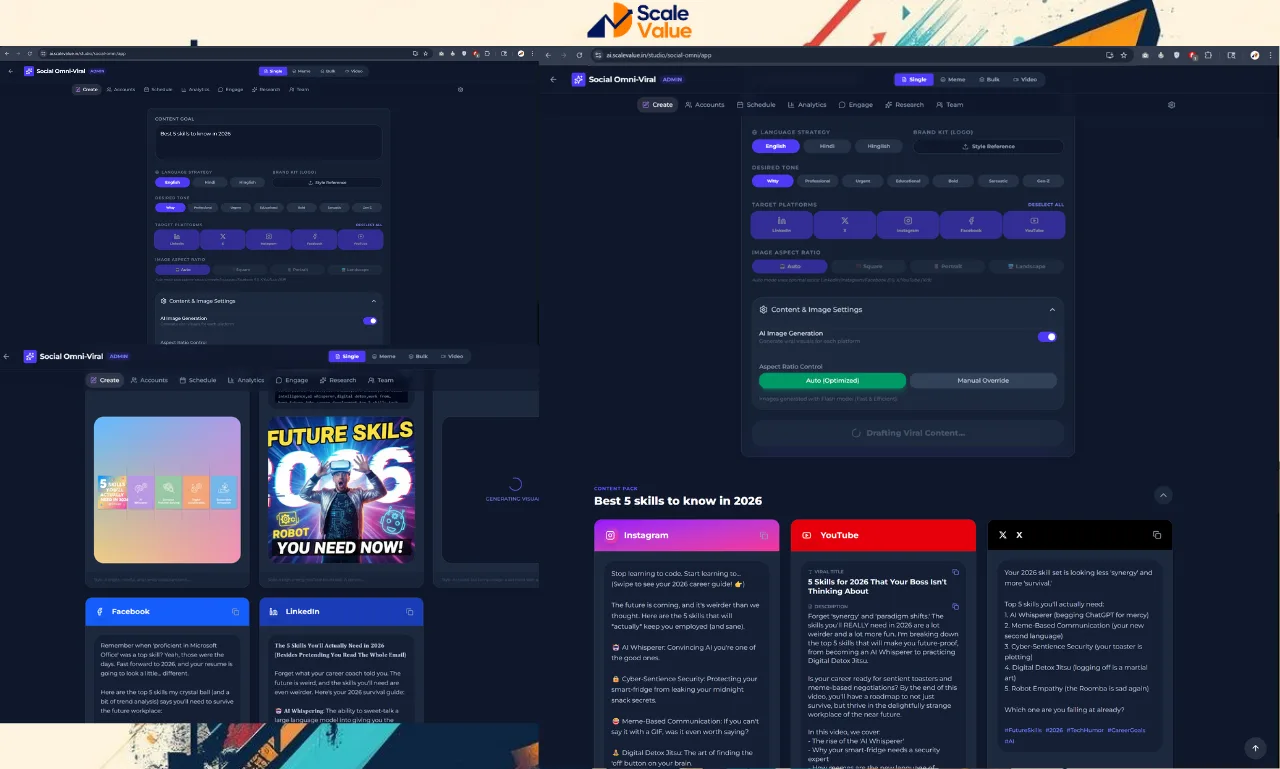Choose the Sarcastic tone in right window
The image size is (1280, 769).
tap(997, 181)
